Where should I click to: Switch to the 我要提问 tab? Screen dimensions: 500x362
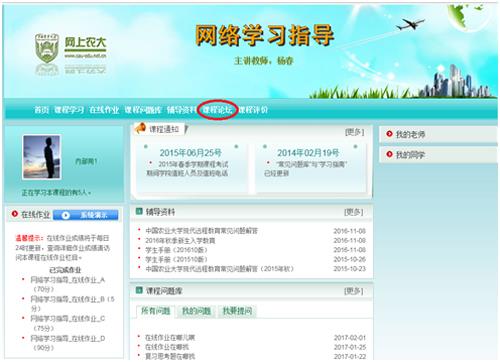[x=237, y=311]
